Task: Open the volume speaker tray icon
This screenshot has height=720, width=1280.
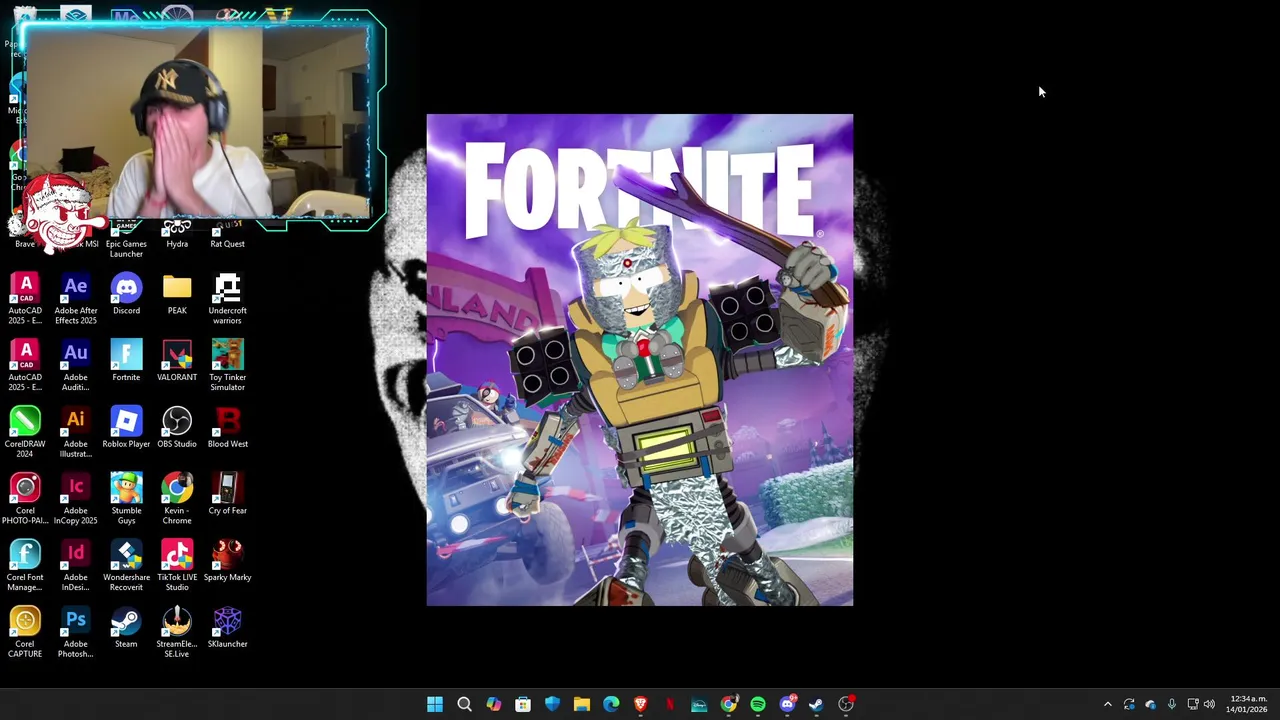Action: 1209,704
